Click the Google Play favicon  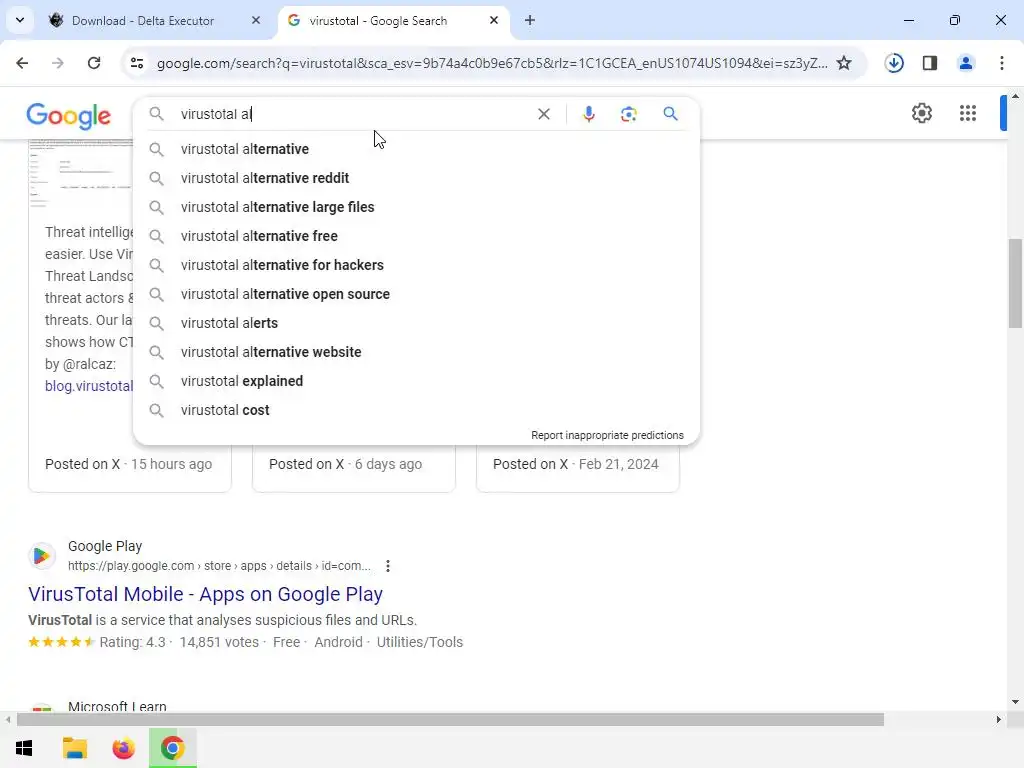[41, 556]
